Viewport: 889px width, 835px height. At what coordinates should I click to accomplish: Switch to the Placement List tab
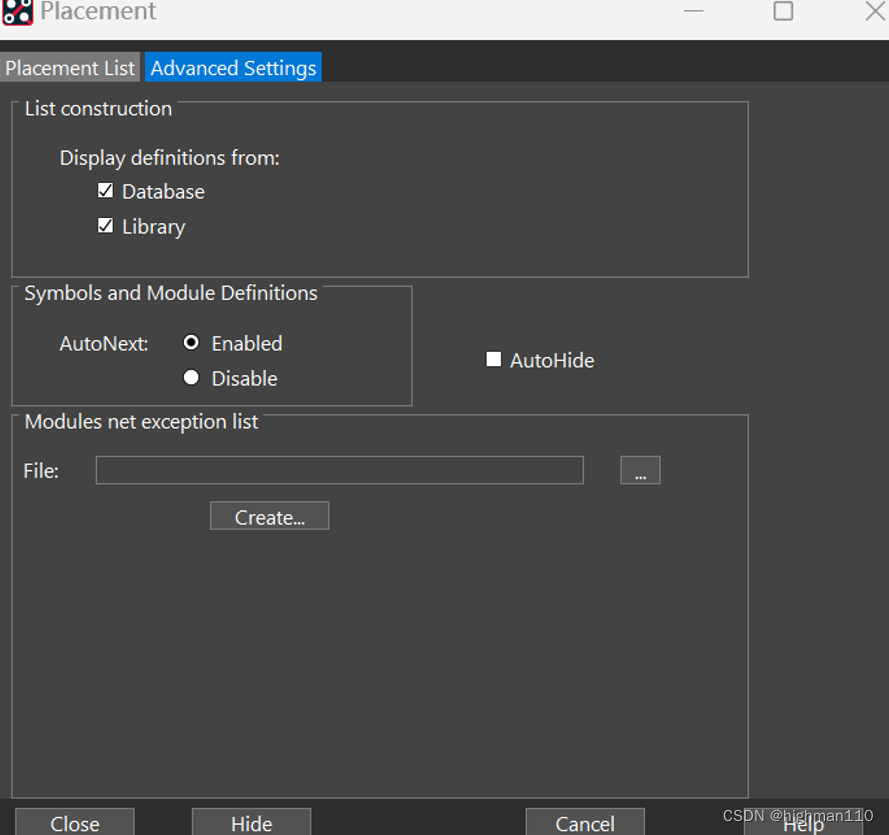tap(70, 68)
